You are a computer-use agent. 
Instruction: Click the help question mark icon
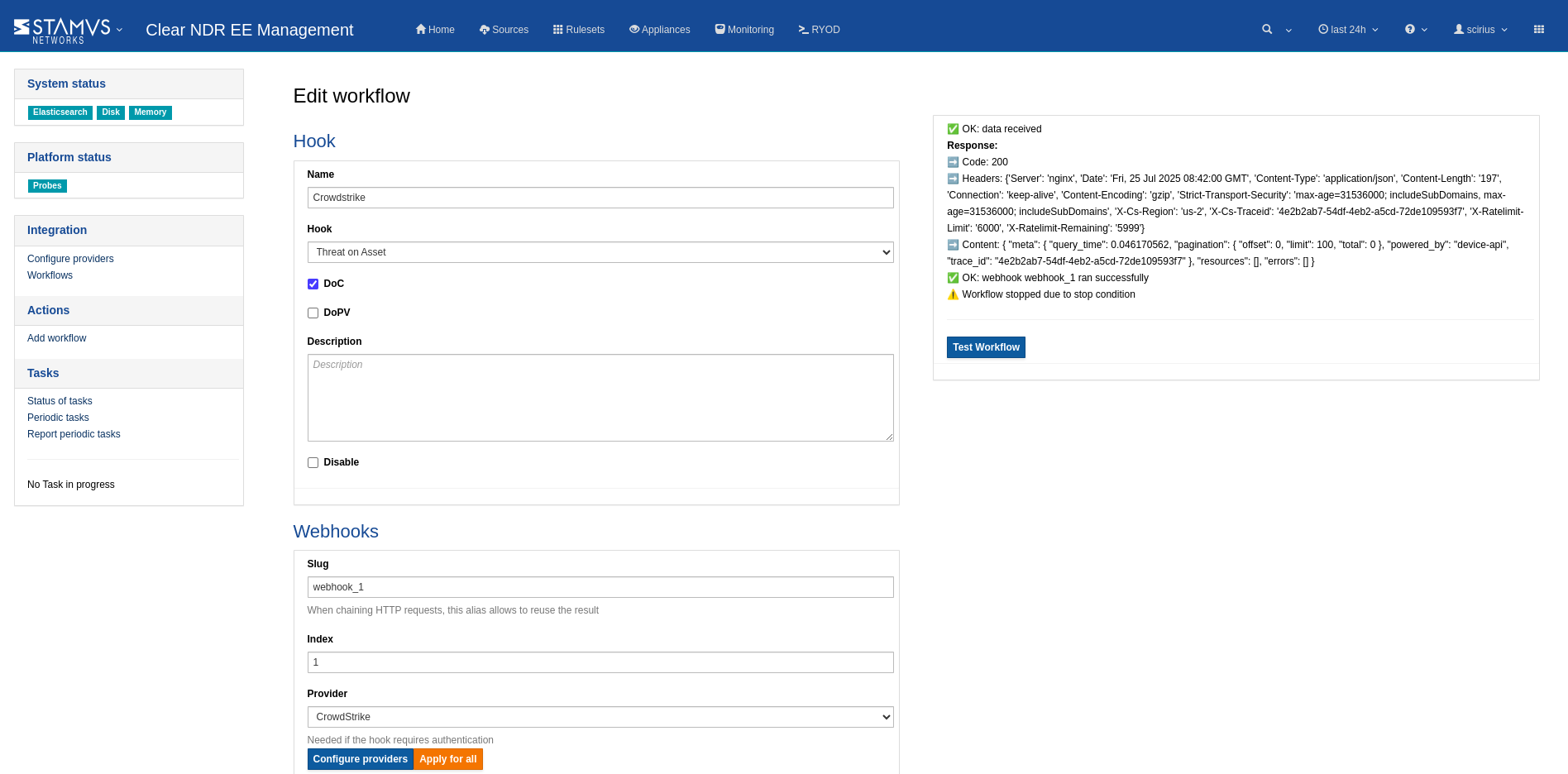tap(1409, 30)
